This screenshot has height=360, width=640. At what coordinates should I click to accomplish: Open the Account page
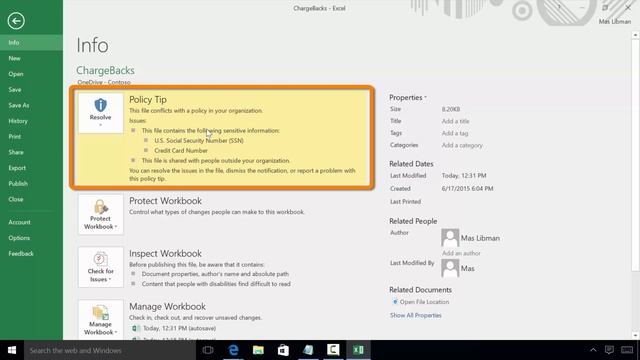click(31, 222)
